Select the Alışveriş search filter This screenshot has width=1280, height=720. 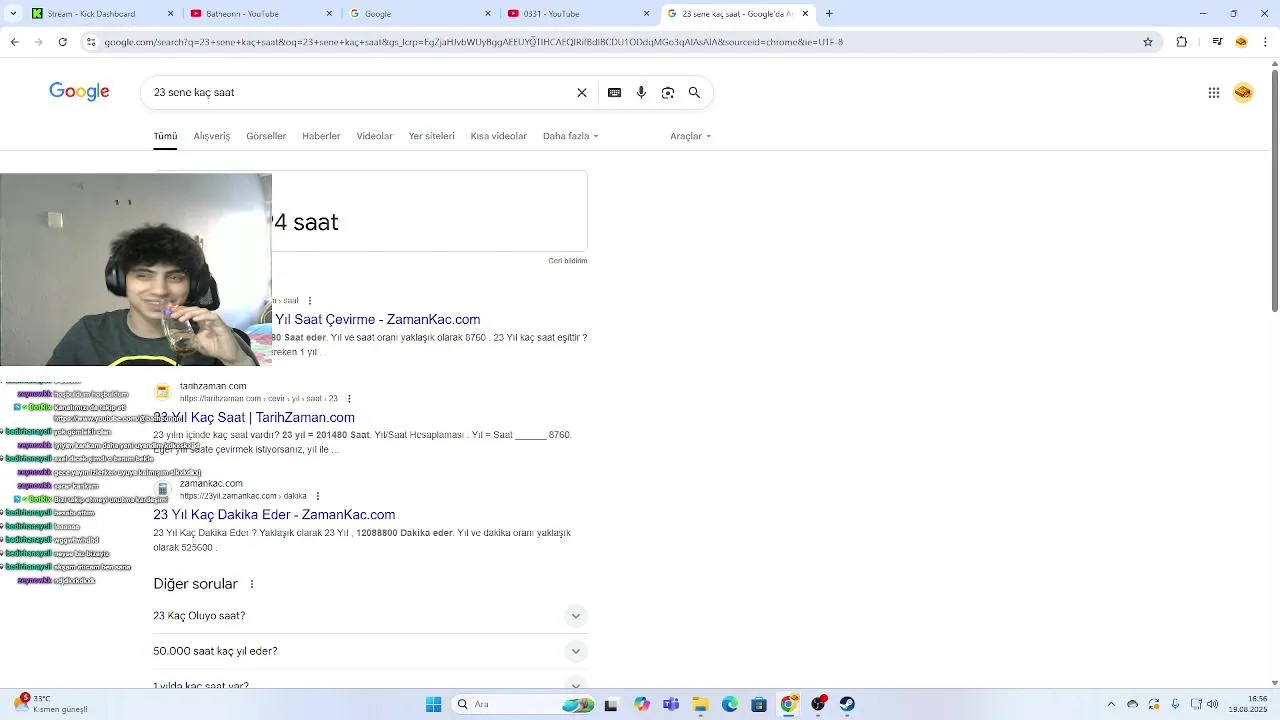click(x=212, y=136)
